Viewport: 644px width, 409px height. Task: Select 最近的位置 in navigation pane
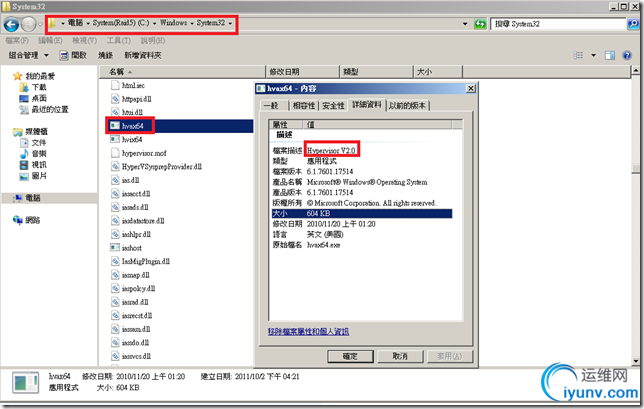pyautogui.click(x=44, y=109)
